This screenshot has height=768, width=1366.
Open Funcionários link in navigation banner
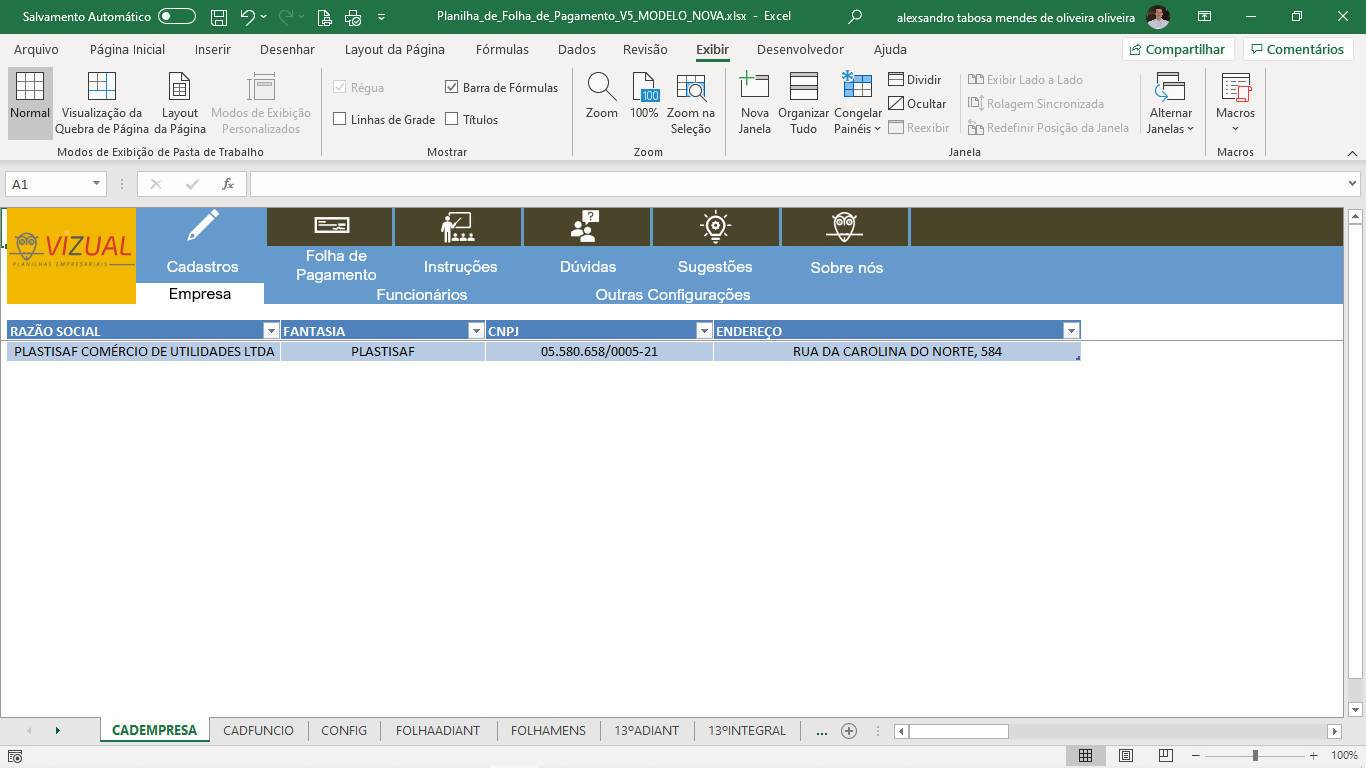click(x=421, y=295)
